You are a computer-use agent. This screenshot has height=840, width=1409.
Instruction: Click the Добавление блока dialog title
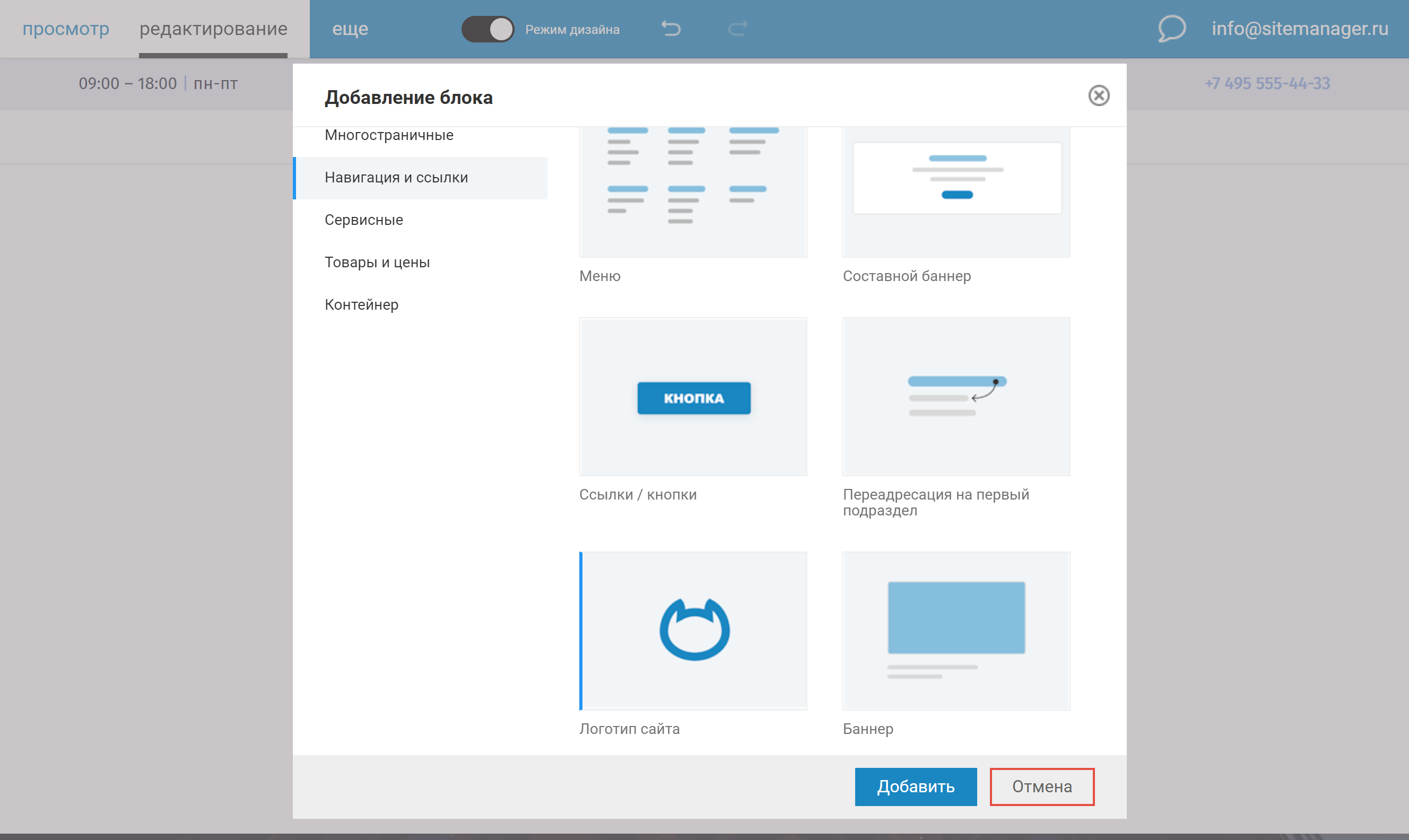coord(408,98)
